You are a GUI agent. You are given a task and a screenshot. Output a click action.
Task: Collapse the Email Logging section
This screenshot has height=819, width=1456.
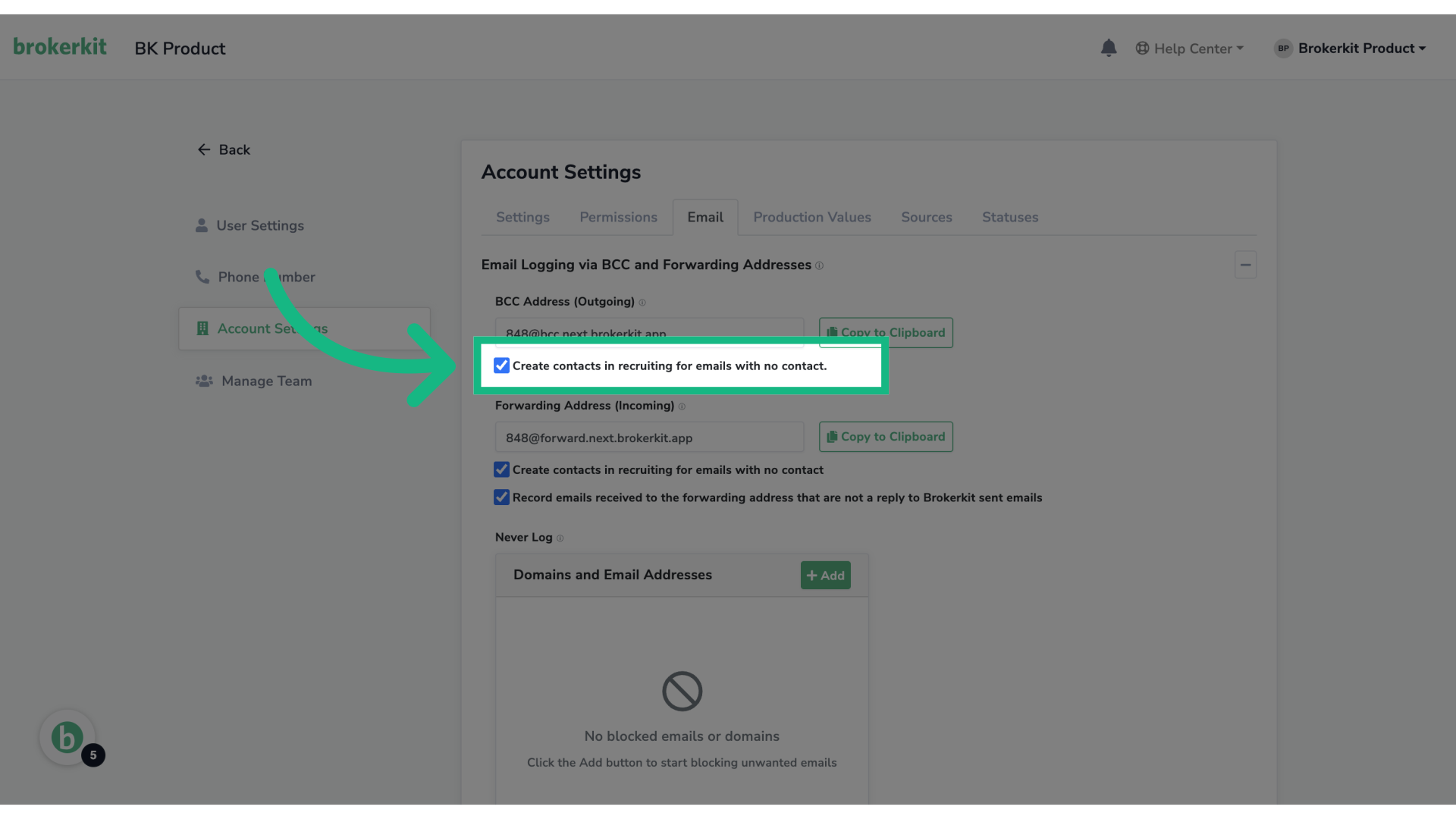[x=1245, y=265]
